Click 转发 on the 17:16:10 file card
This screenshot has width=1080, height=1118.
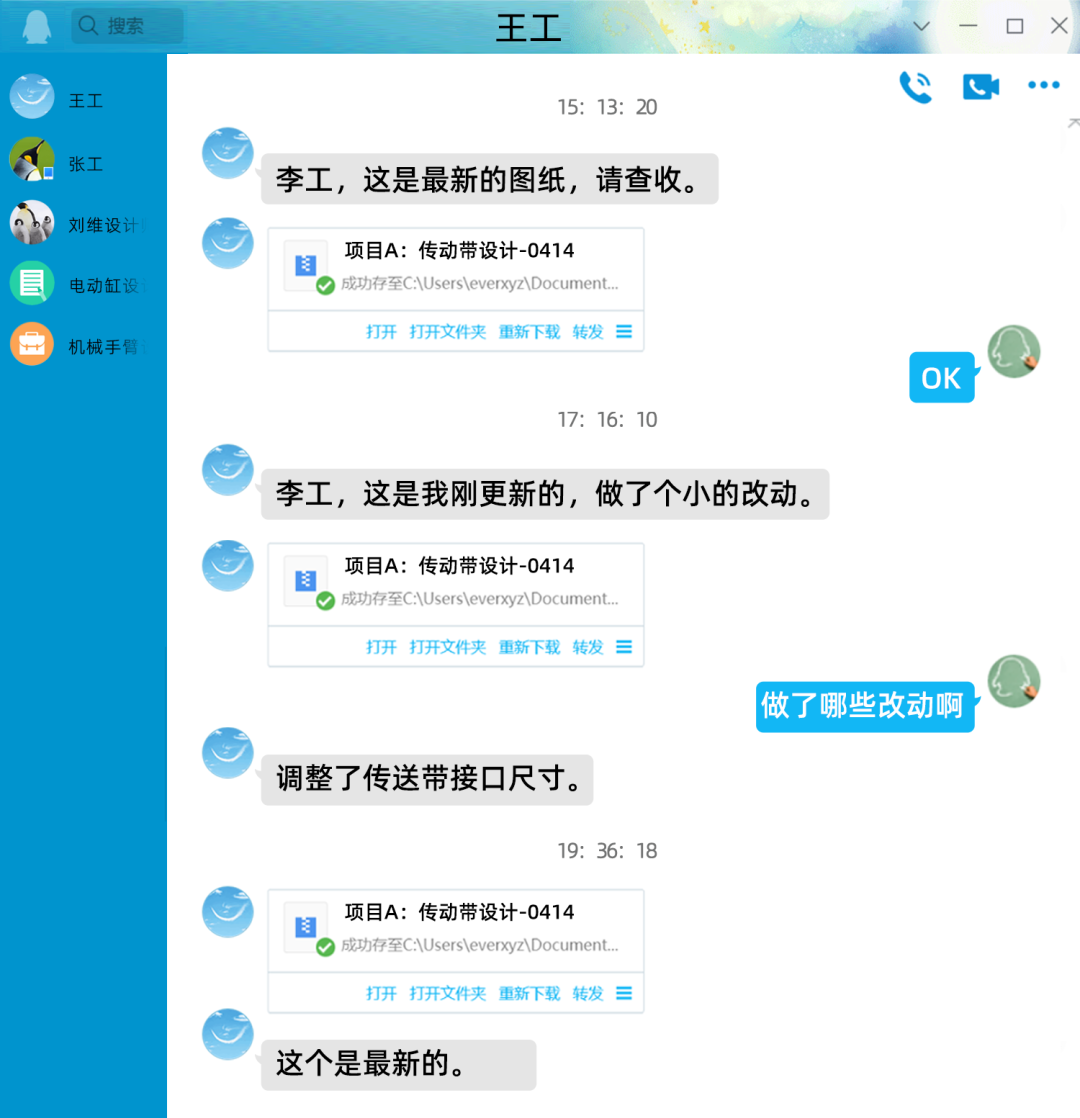tap(587, 647)
